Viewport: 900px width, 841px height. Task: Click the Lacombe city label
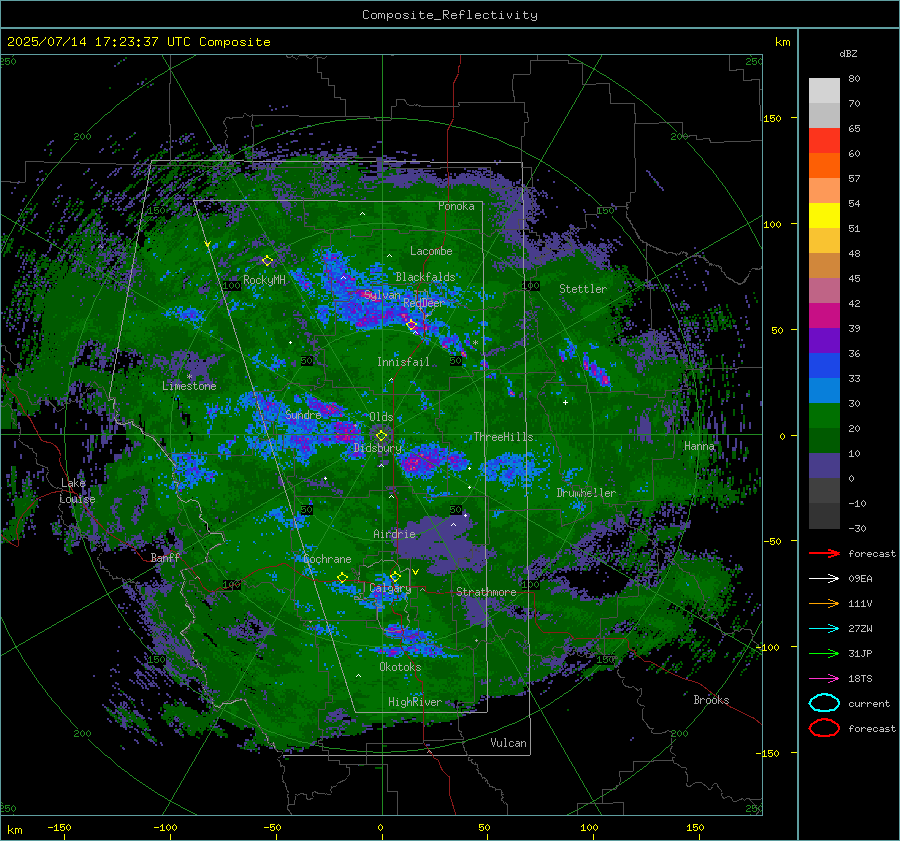coord(431,251)
